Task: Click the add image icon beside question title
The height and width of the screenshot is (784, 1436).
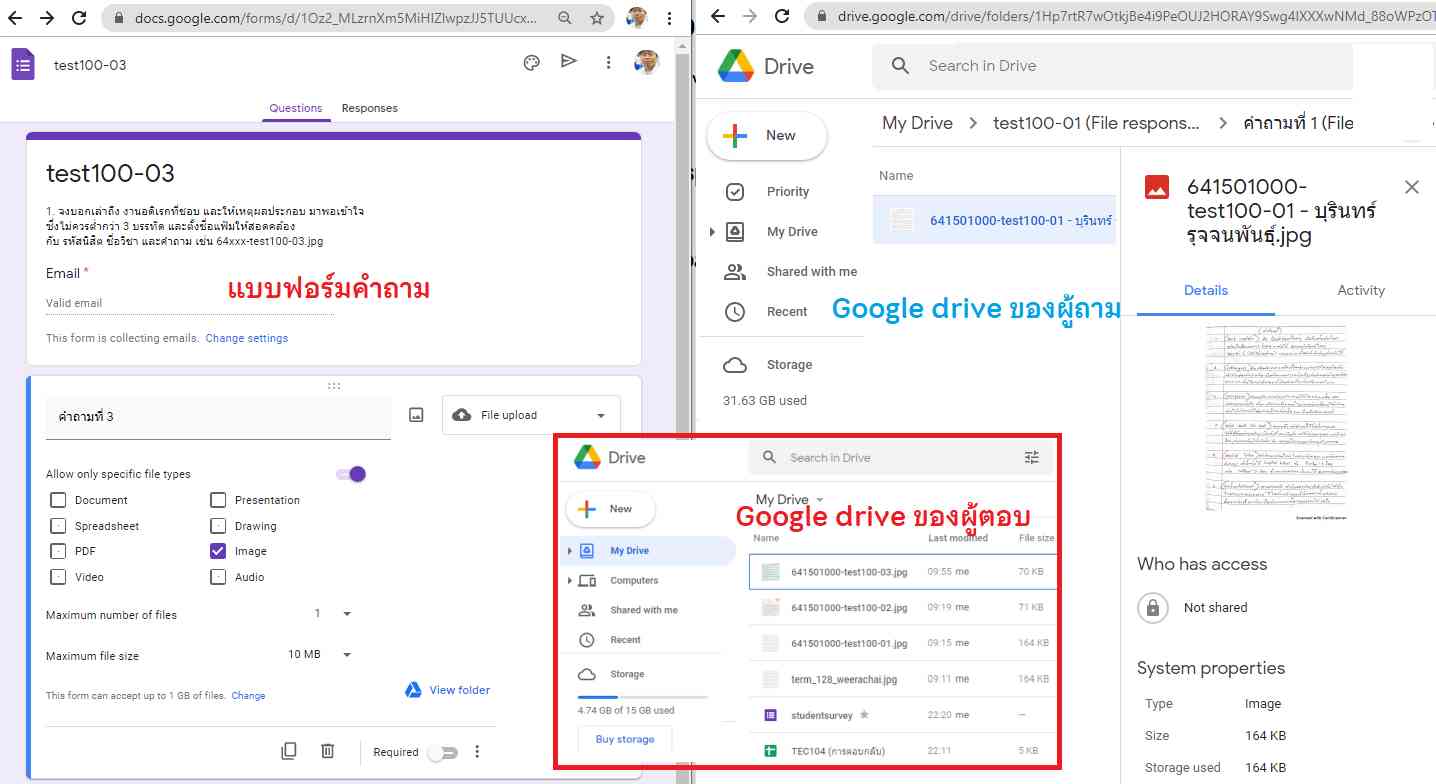Action: [x=417, y=415]
